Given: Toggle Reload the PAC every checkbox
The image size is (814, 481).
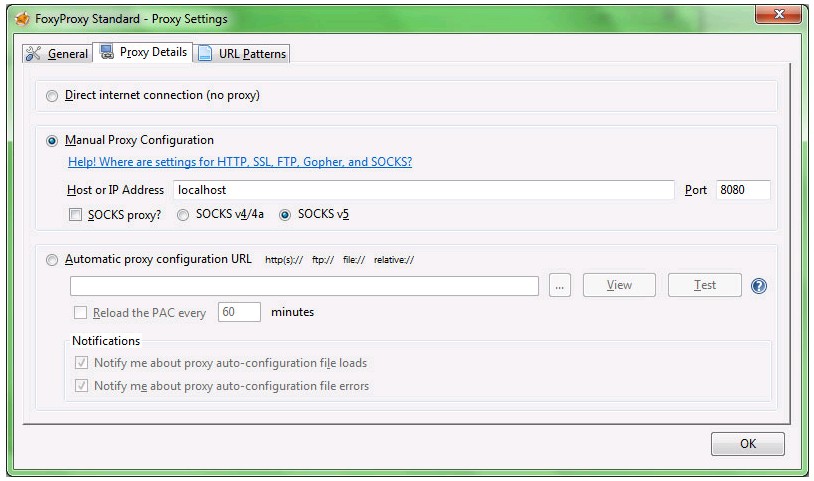Looking at the screenshot, I should (x=80, y=312).
